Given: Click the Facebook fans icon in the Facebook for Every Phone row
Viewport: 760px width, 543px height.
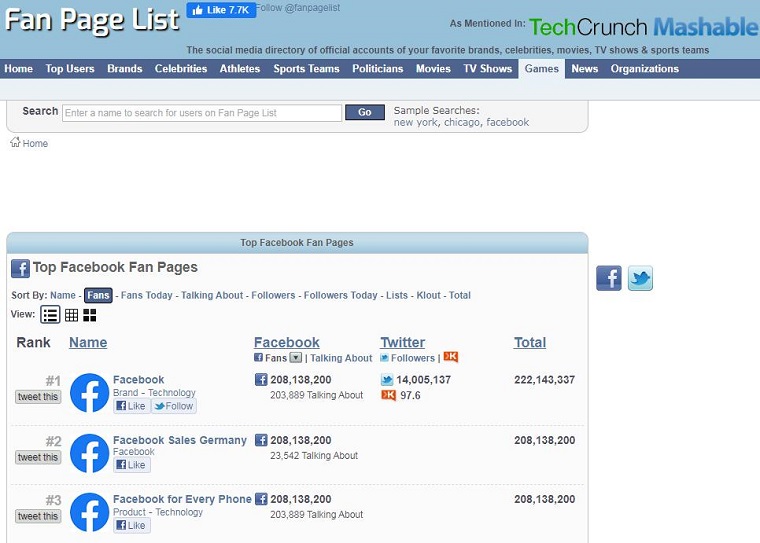Looking at the screenshot, I should tap(261, 498).
